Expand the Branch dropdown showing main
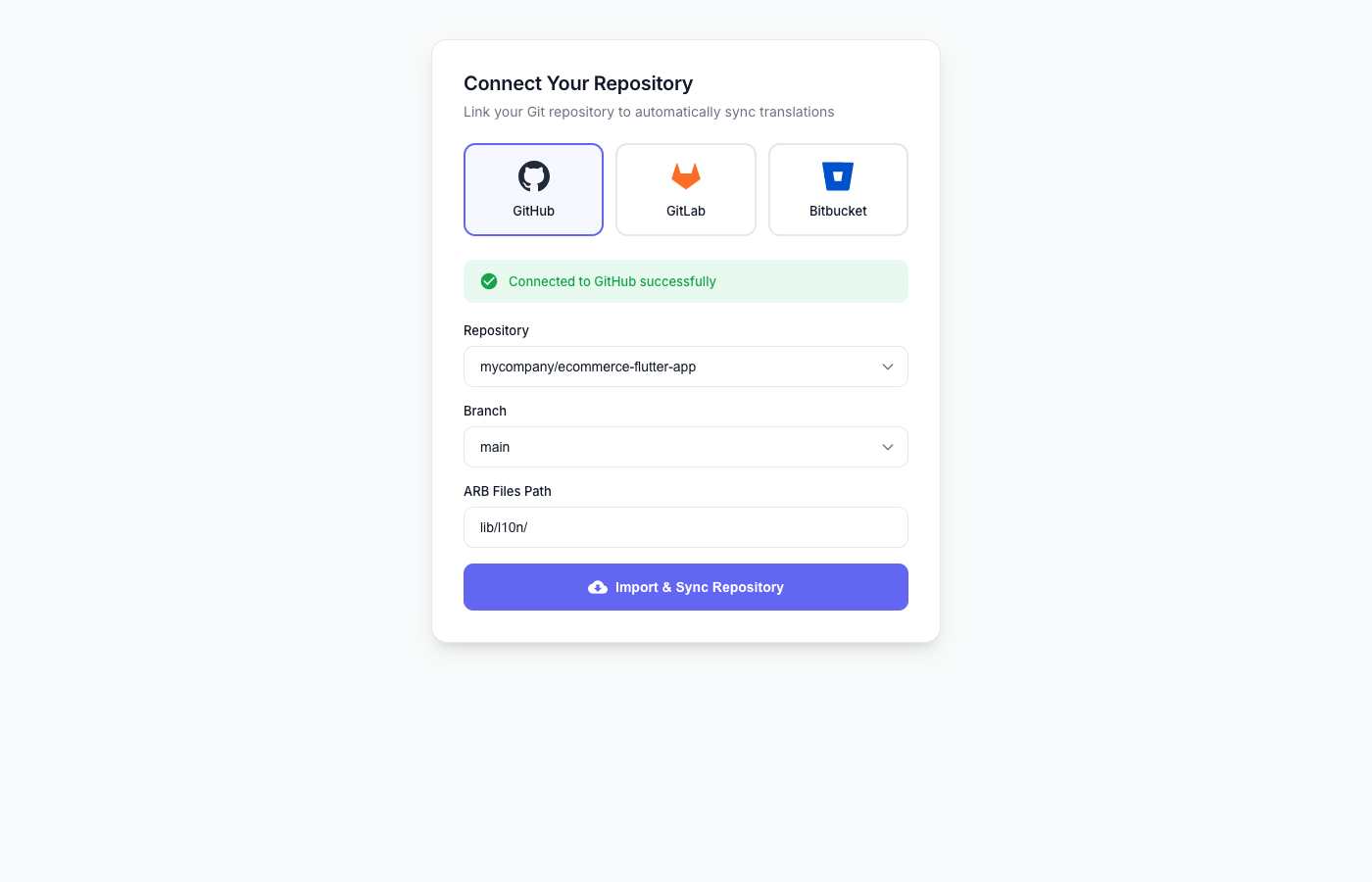The height and width of the screenshot is (882, 1372). coord(685,447)
